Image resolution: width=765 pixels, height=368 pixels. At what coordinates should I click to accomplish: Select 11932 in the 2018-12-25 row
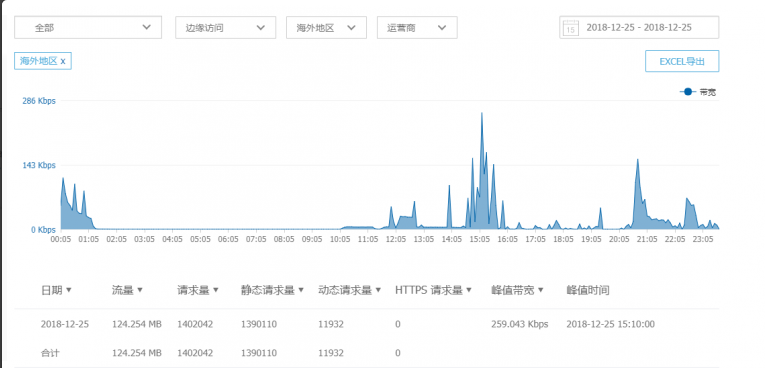331,324
